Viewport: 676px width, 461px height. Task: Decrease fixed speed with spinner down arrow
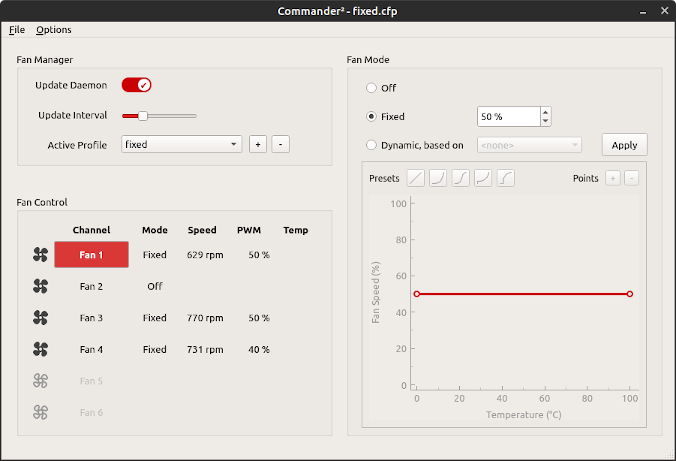[545, 121]
